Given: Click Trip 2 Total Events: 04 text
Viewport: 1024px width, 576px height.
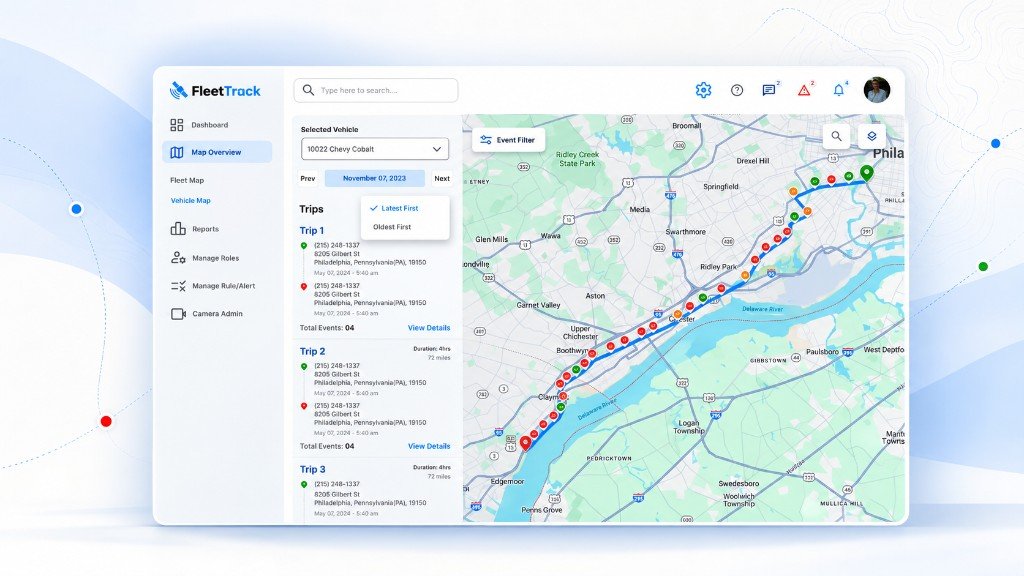Looking at the screenshot, I should (327, 446).
